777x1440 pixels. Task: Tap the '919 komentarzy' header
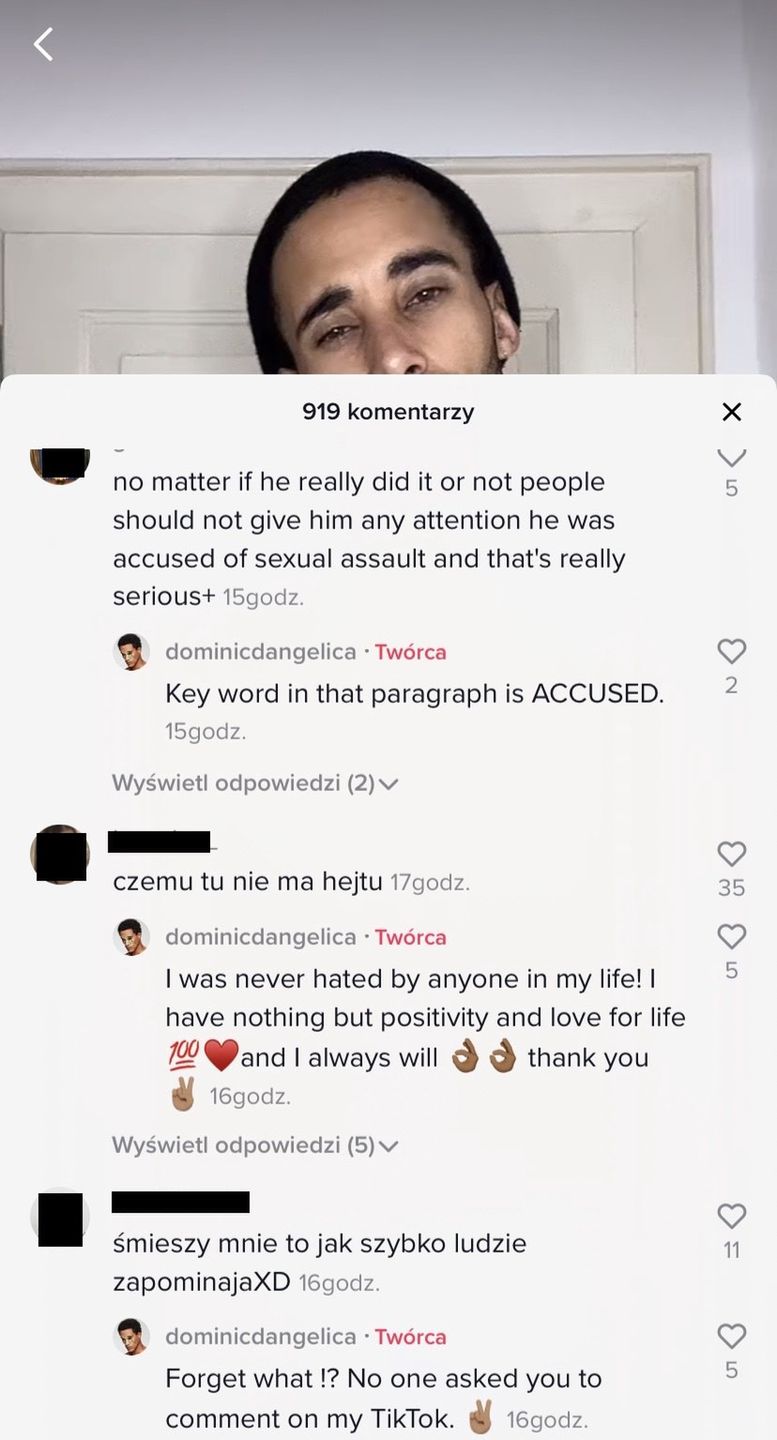[388, 412]
